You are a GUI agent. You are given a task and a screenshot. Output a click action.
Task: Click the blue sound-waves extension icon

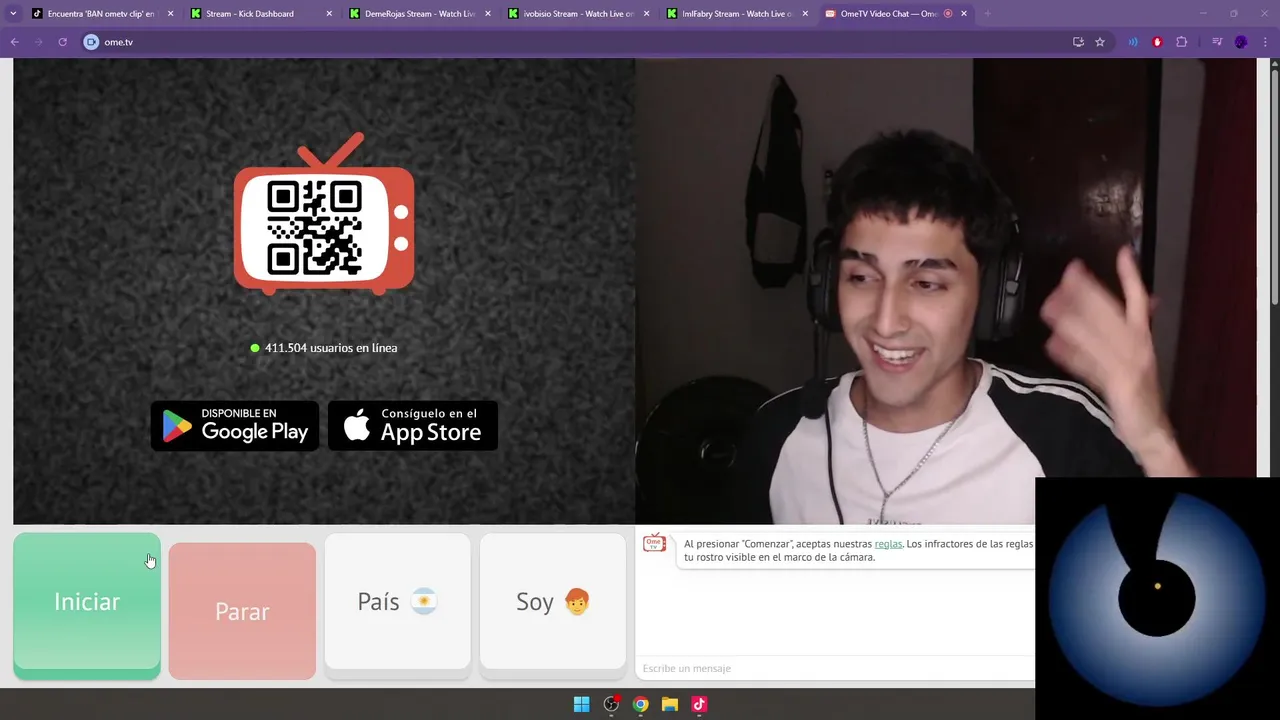1133,42
